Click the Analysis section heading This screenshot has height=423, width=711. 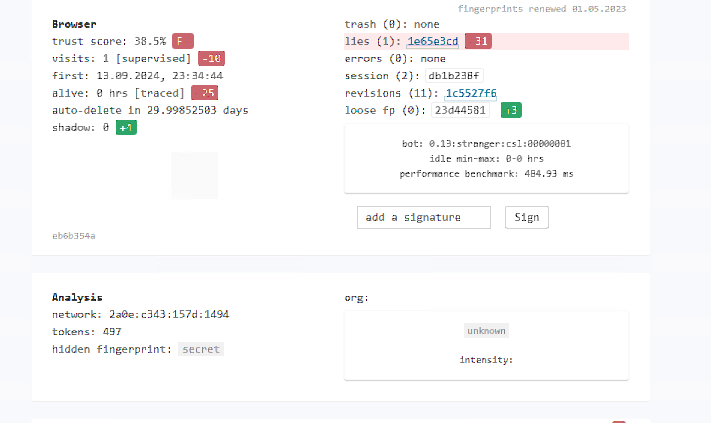tap(78, 297)
